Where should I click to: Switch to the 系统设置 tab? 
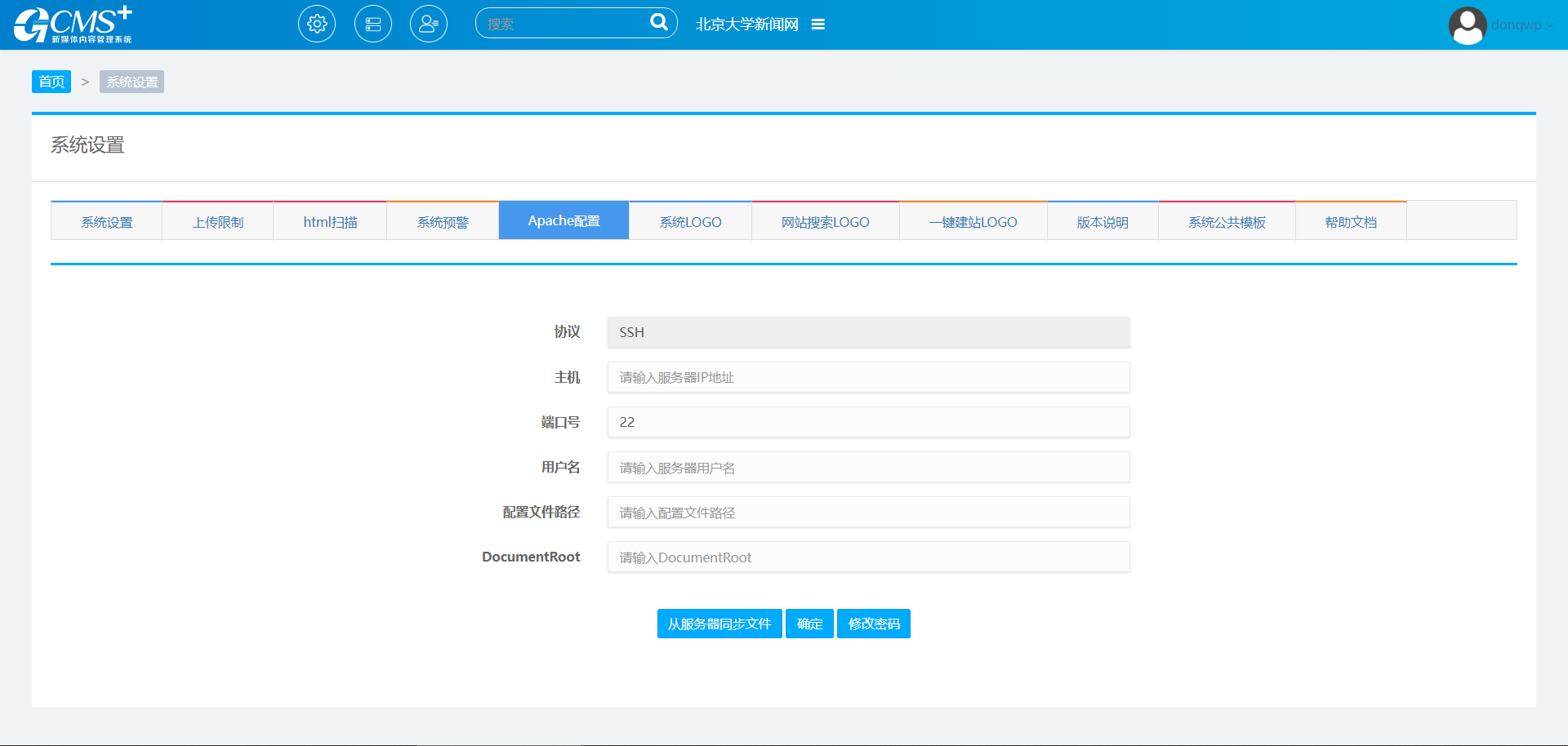tap(106, 222)
